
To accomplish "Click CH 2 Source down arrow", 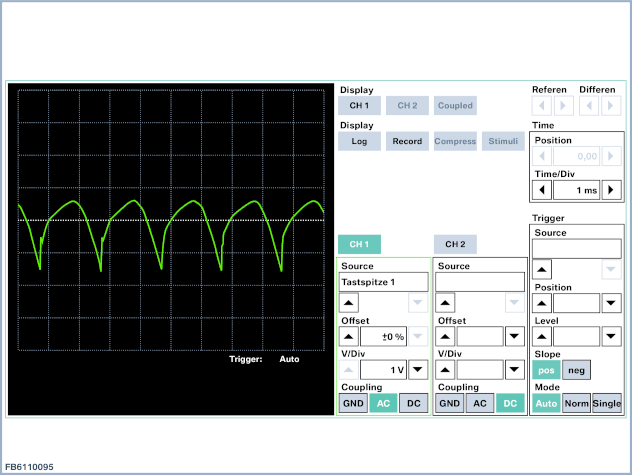I will (514, 303).
